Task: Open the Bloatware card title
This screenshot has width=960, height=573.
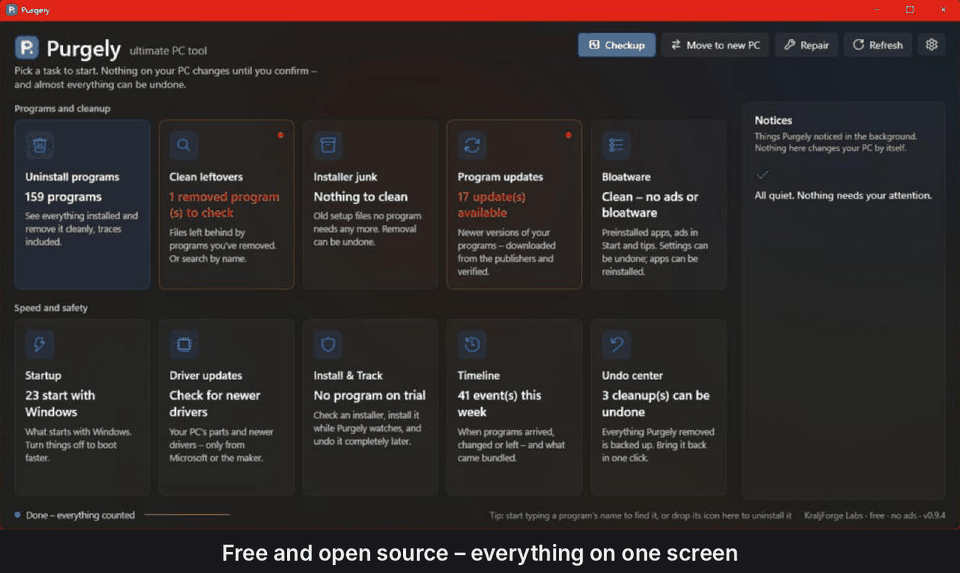Action: pyautogui.click(x=626, y=177)
